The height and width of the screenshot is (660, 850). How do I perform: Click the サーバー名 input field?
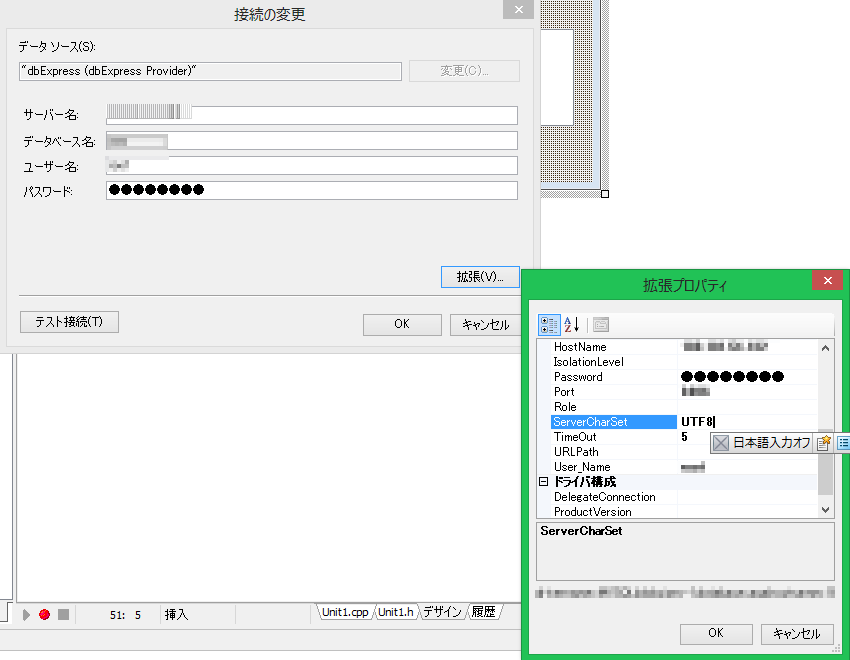point(312,115)
